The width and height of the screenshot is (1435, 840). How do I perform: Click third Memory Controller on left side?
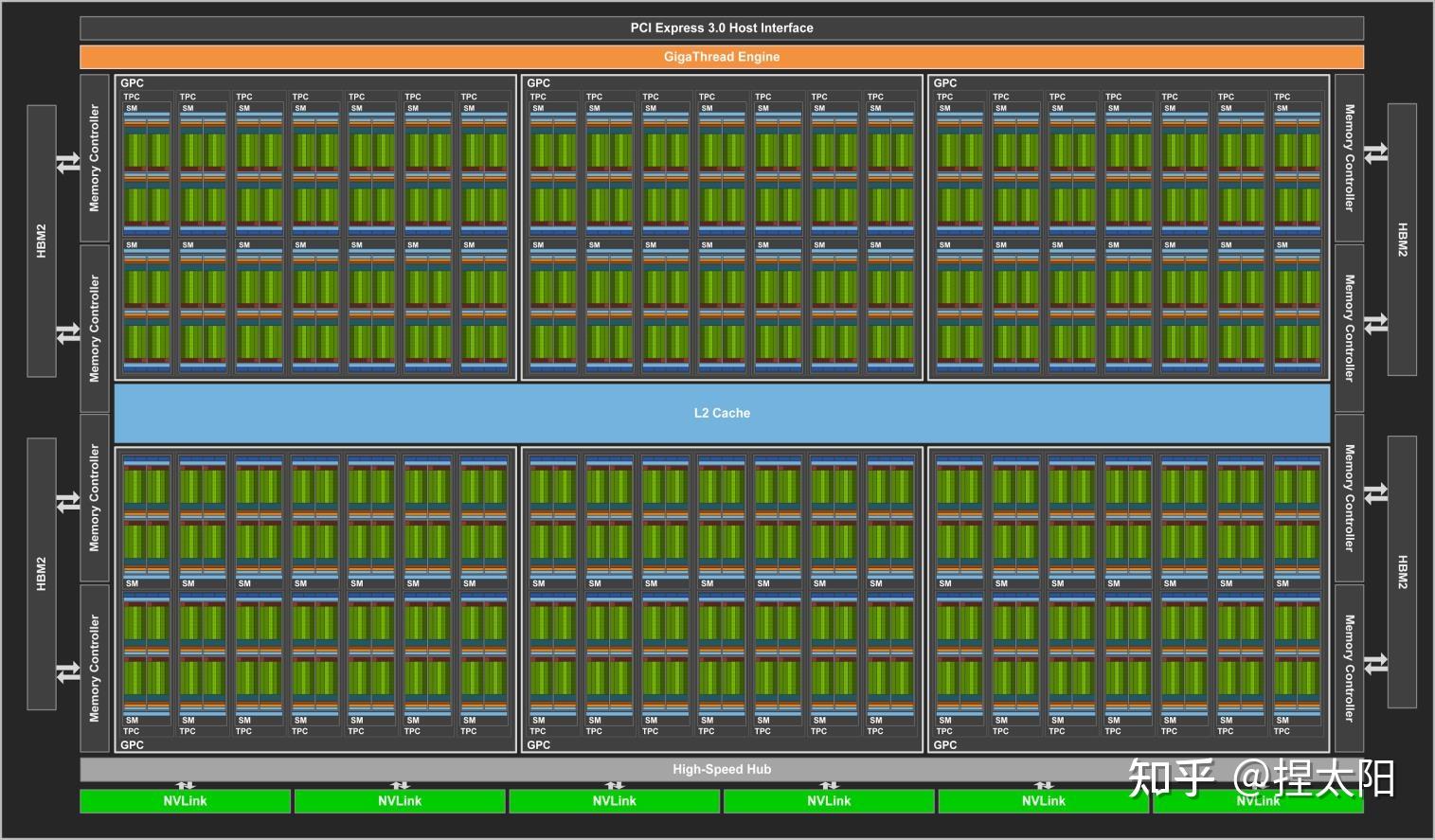95,498
